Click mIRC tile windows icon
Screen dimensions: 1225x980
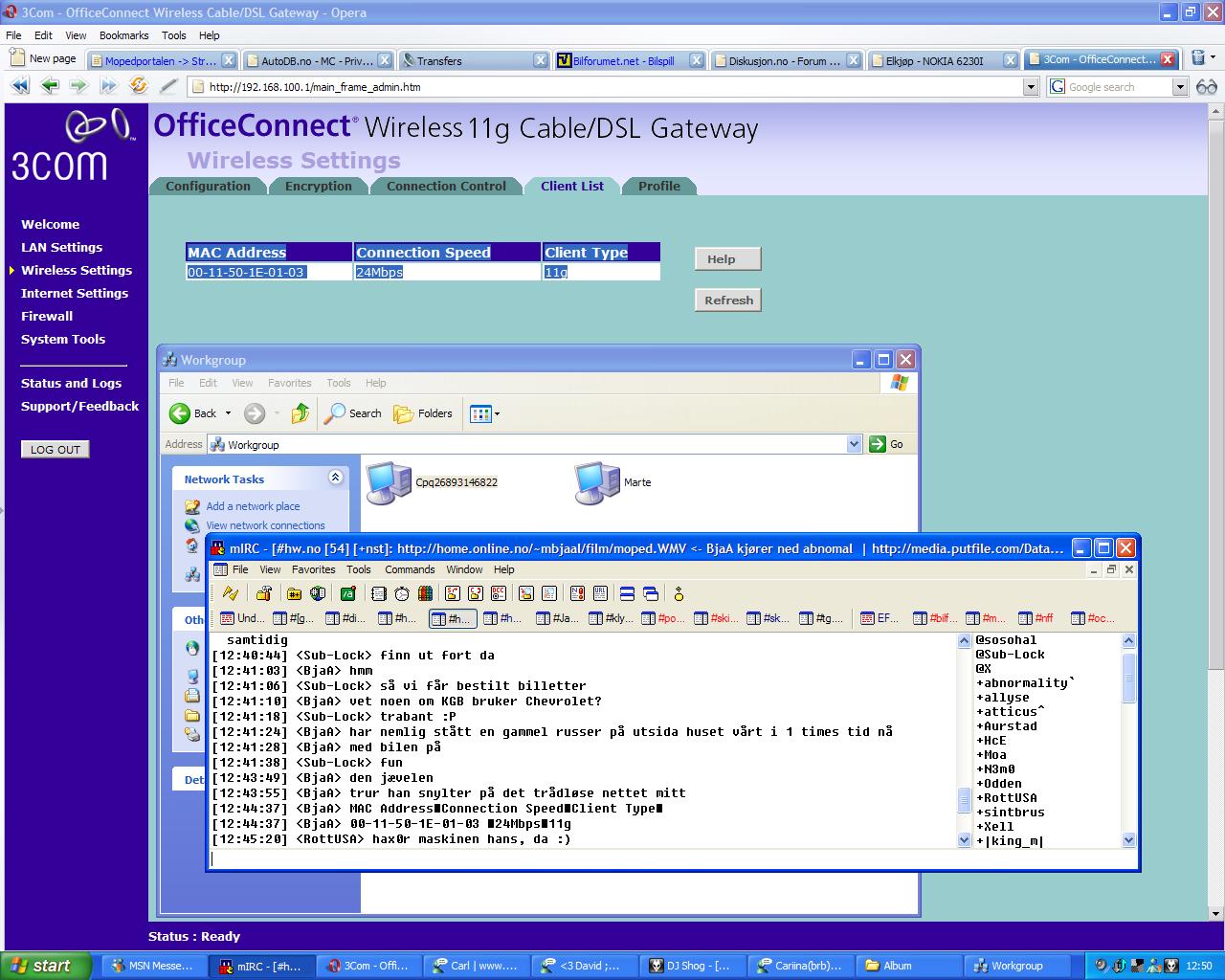point(628,594)
